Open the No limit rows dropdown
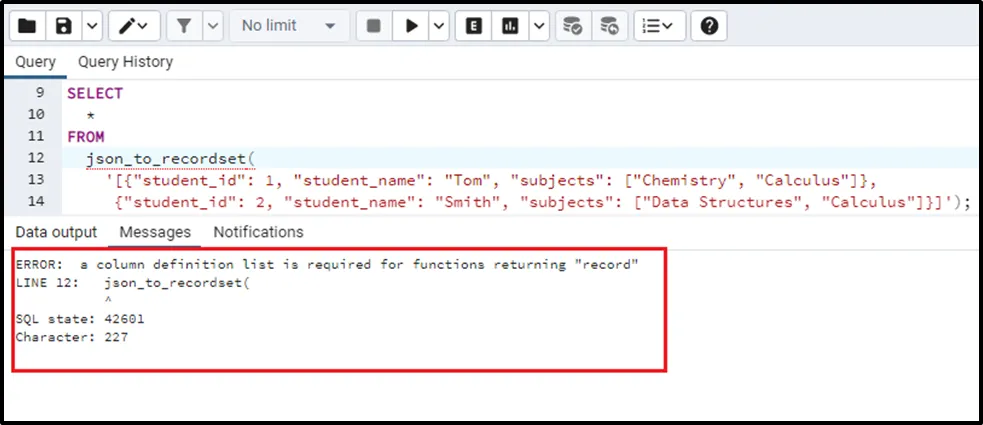The width and height of the screenshot is (983, 425). [289, 26]
